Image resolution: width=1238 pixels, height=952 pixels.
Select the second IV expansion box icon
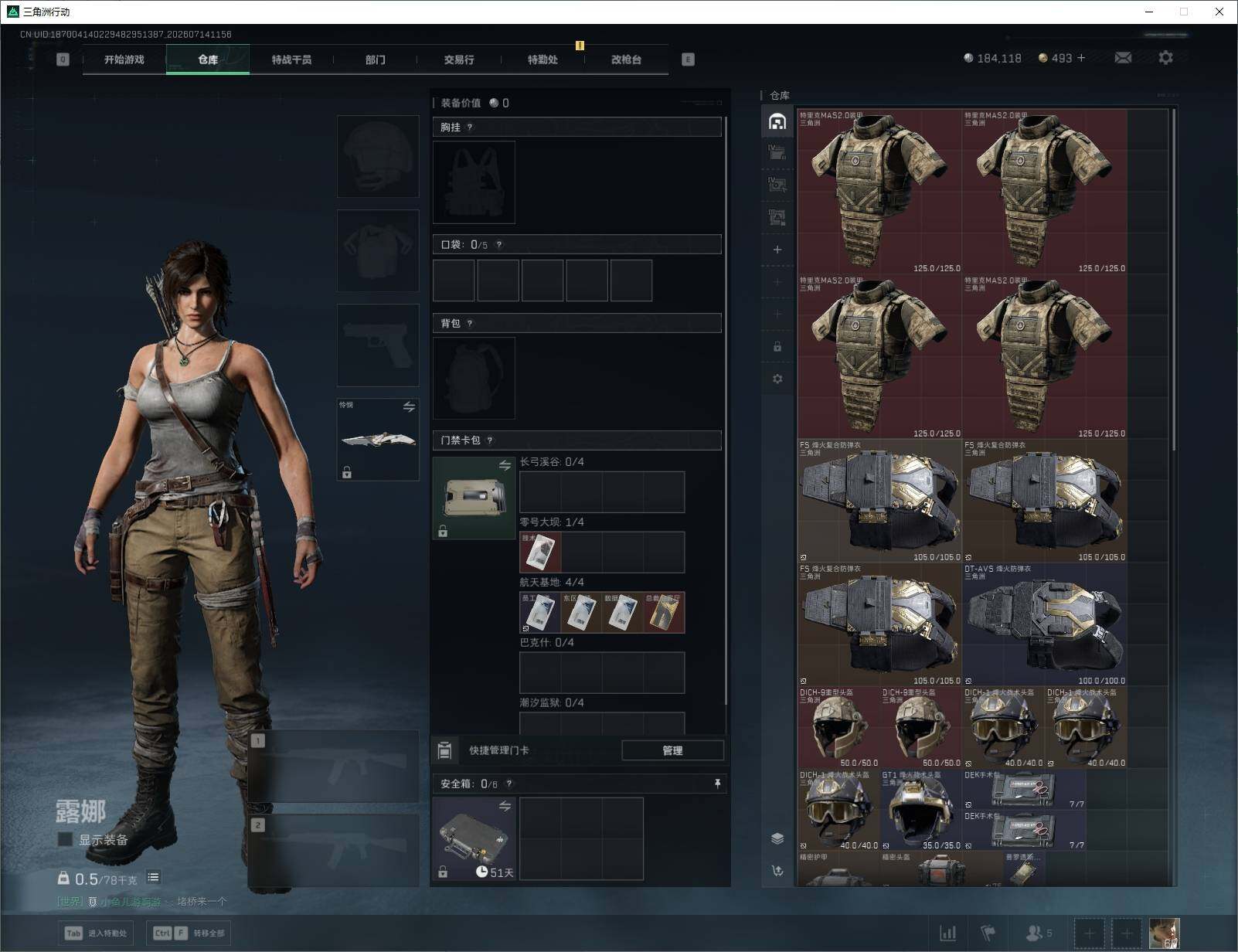point(777,185)
